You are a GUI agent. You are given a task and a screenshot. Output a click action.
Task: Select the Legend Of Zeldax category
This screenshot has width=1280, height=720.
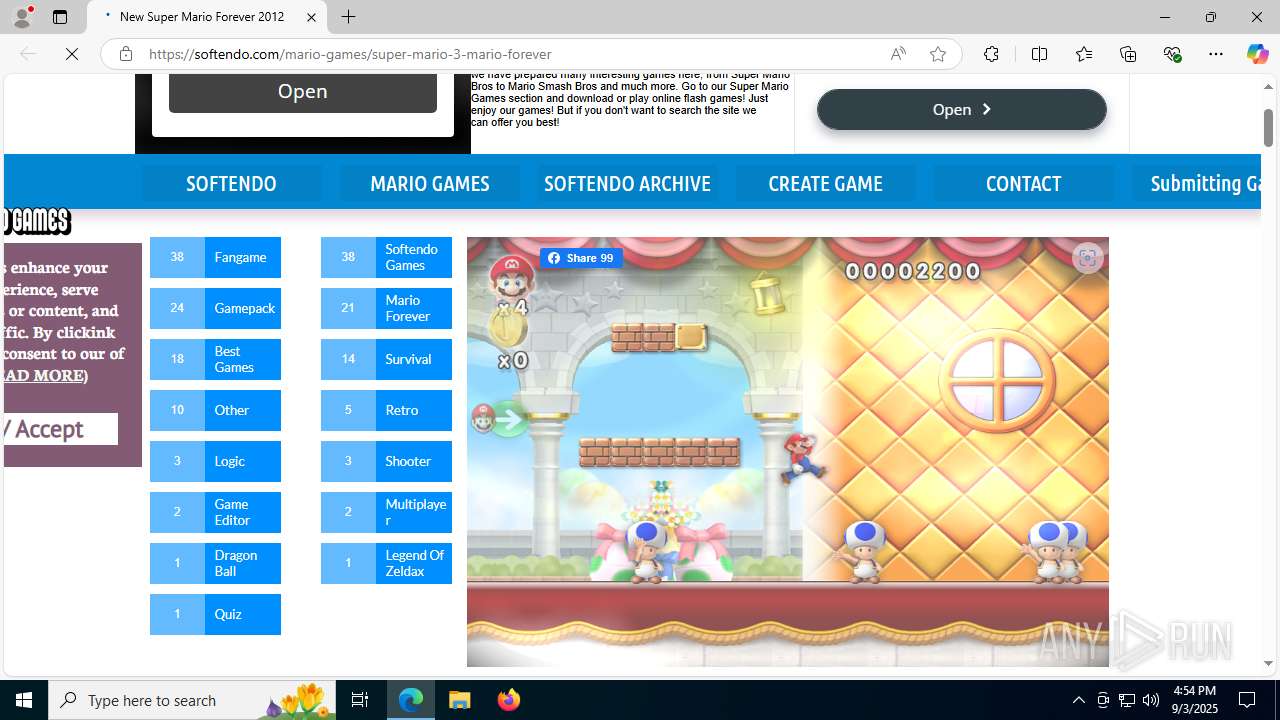386,563
